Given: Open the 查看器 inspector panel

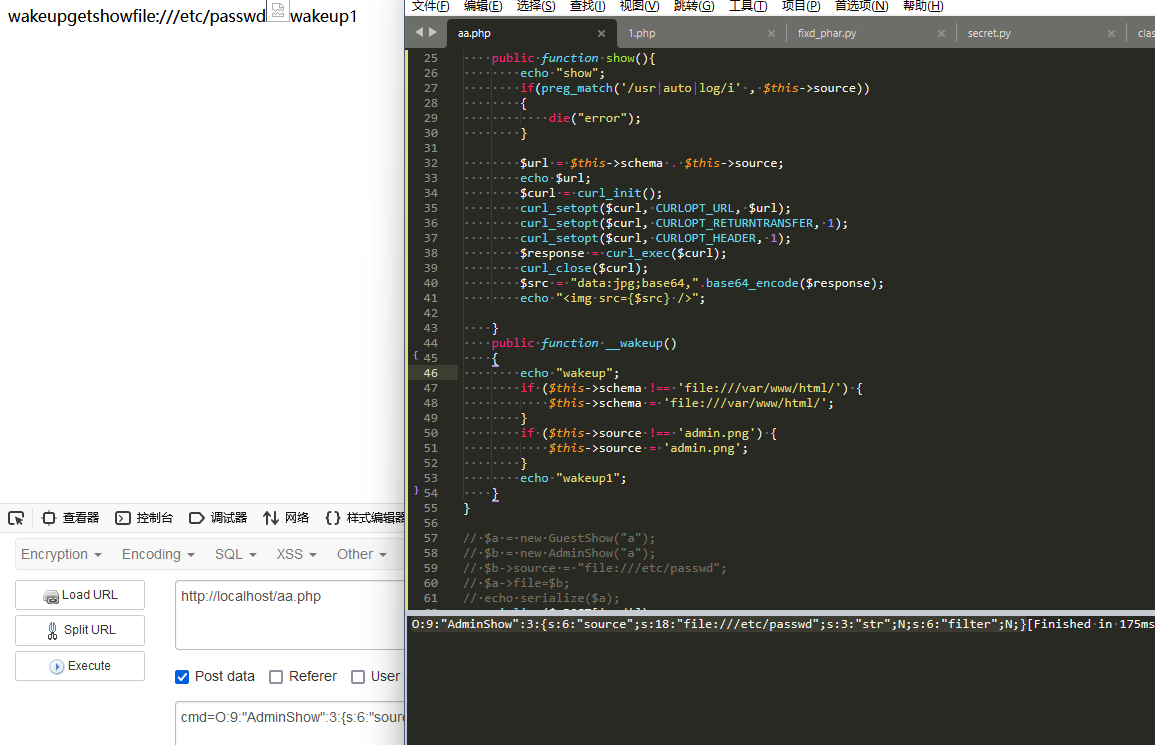Looking at the screenshot, I should click(x=71, y=518).
